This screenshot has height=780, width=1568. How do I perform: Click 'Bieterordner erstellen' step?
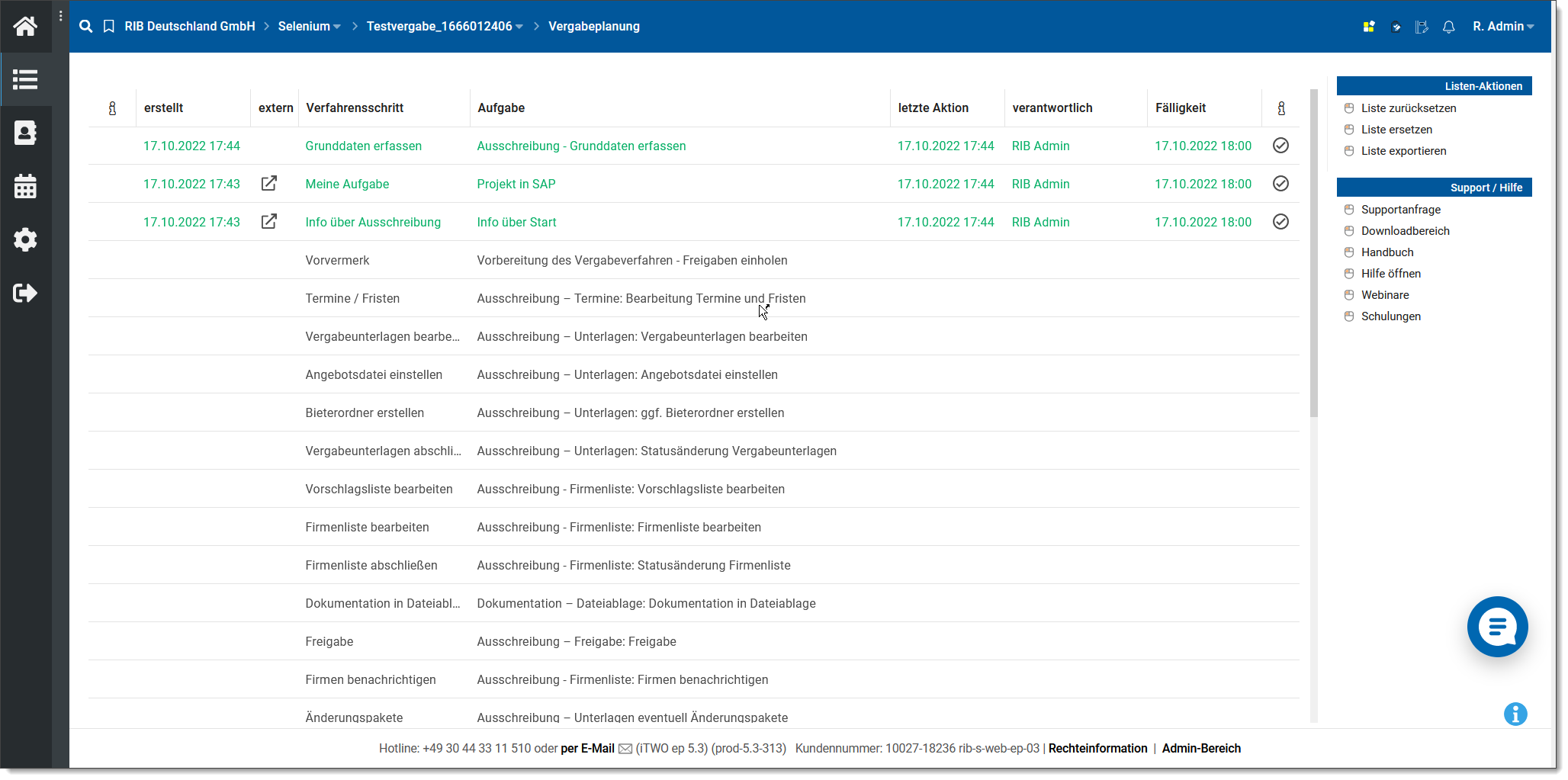pos(365,412)
